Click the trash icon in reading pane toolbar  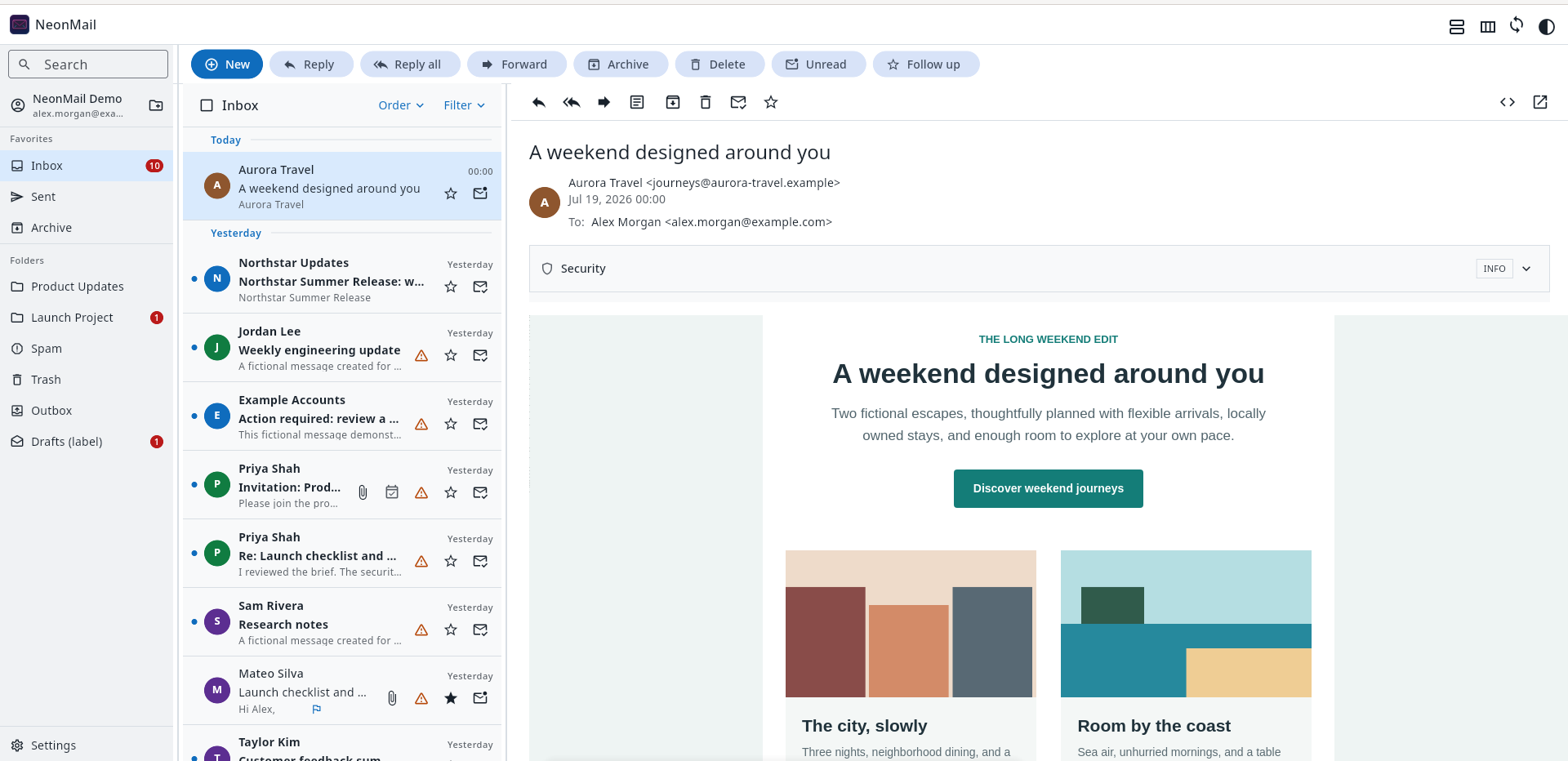coord(706,102)
